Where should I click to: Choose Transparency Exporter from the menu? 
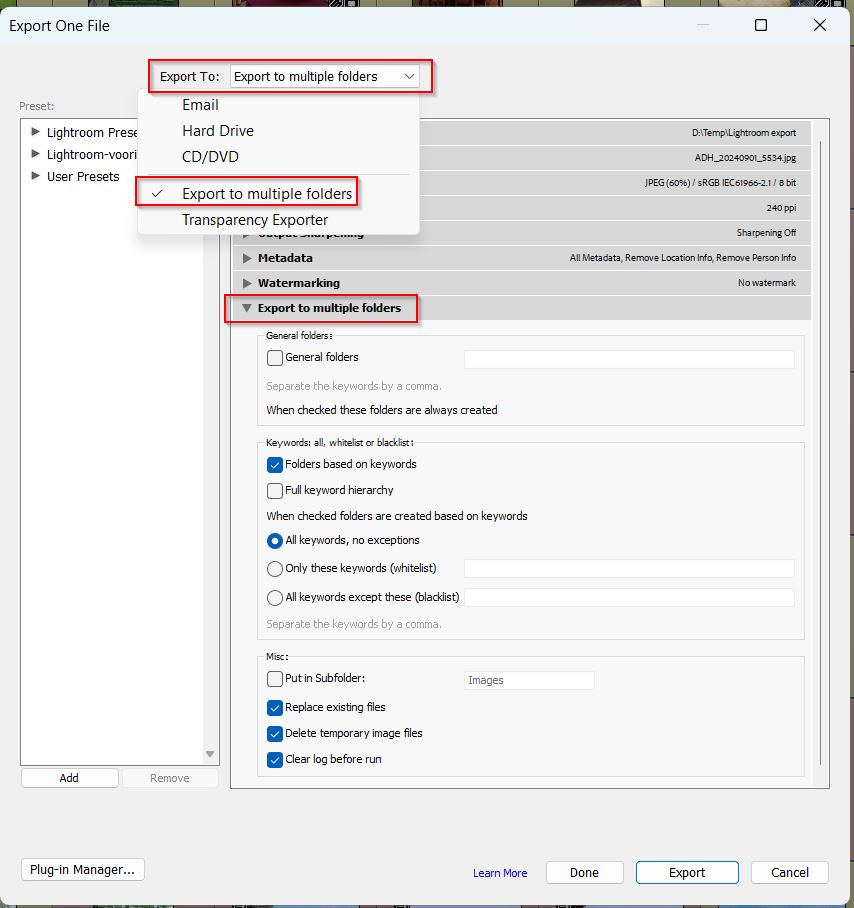pyautogui.click(x=254, y=220)
